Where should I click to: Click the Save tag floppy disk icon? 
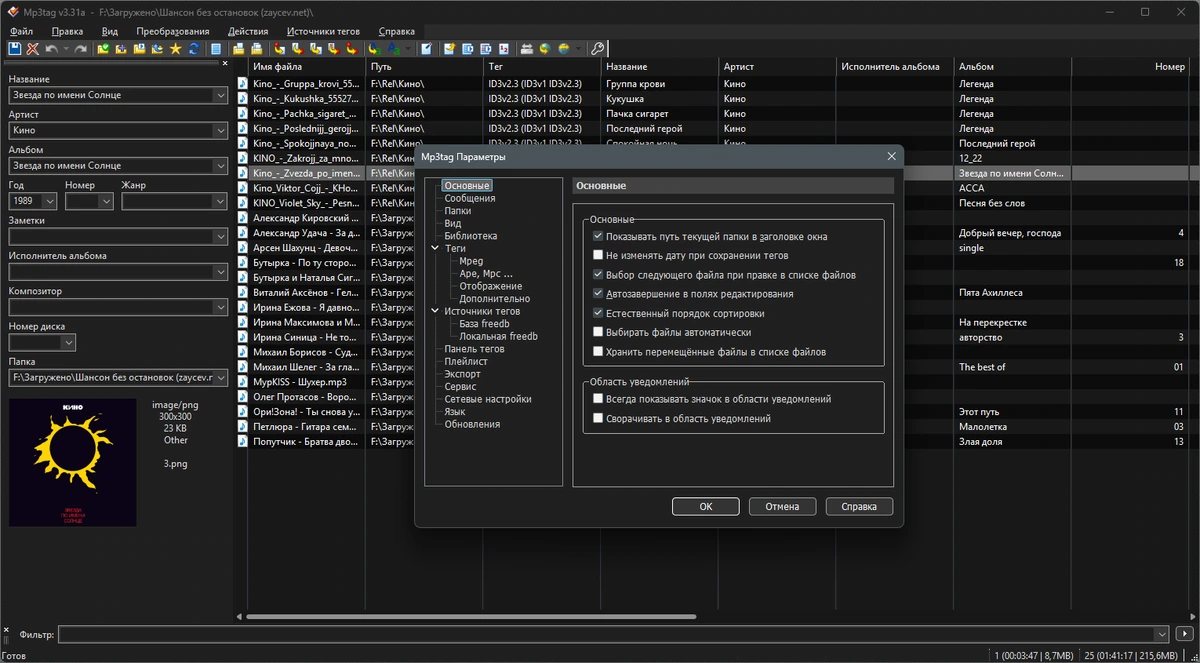(x=13, y=48)
